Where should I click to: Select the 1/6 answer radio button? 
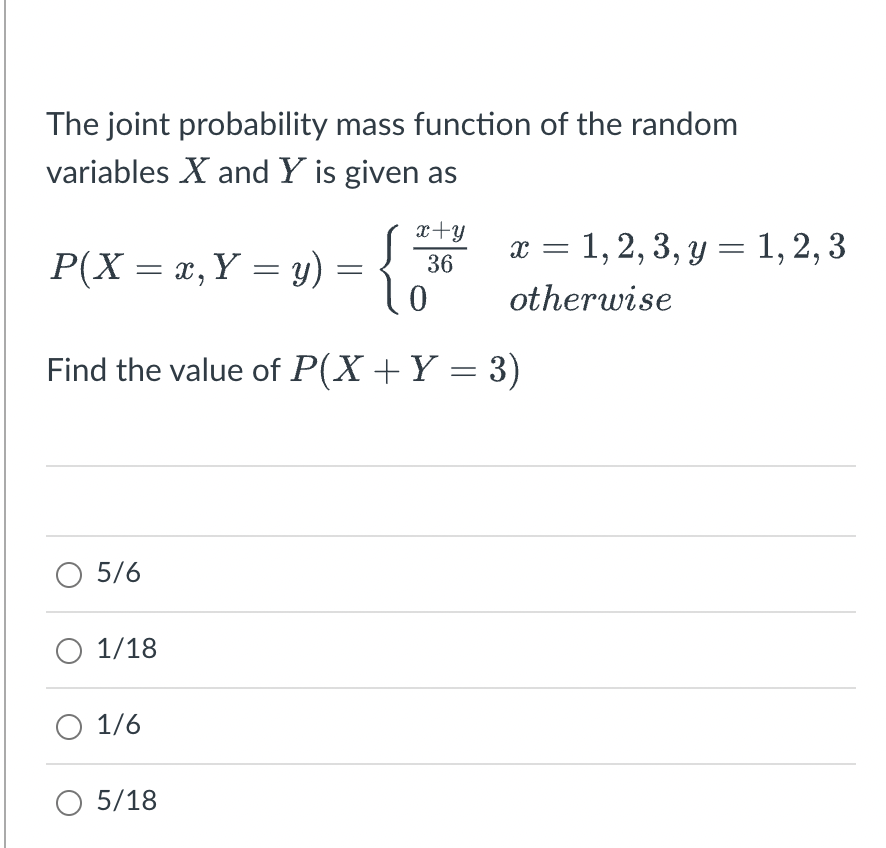(x=67, y=725)
